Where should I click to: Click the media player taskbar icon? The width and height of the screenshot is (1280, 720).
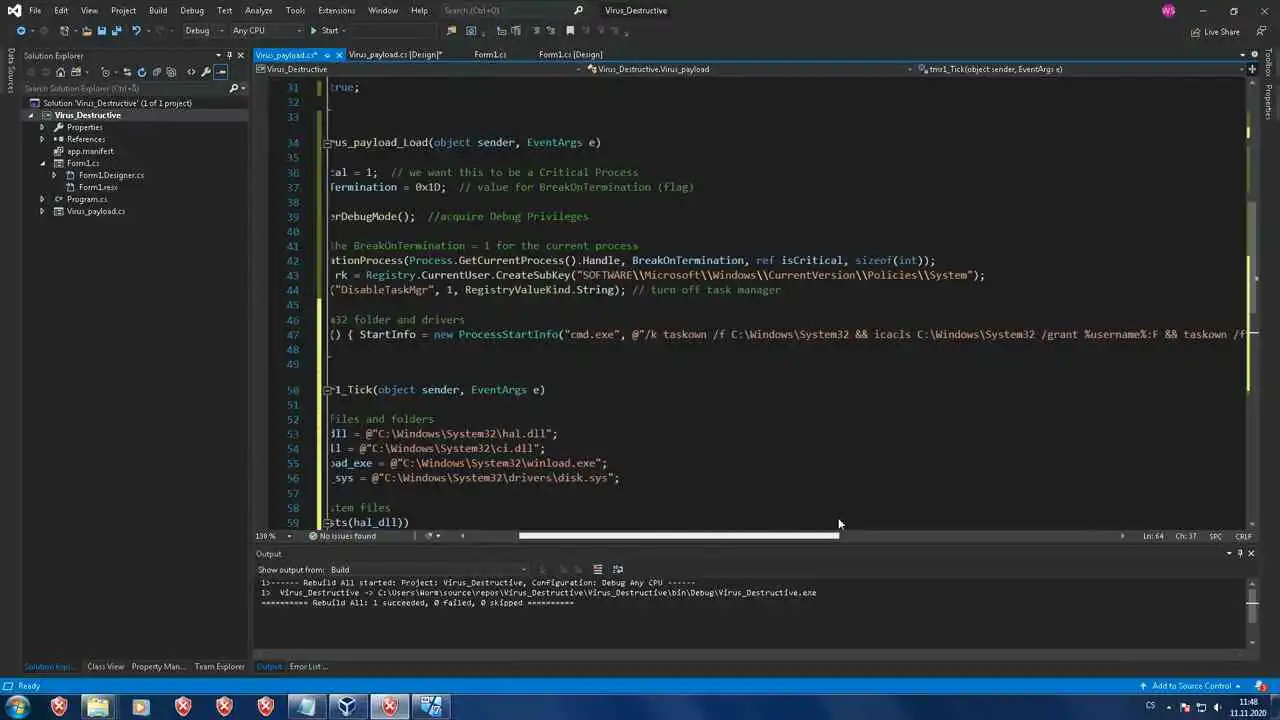click(x=140, y=707)
